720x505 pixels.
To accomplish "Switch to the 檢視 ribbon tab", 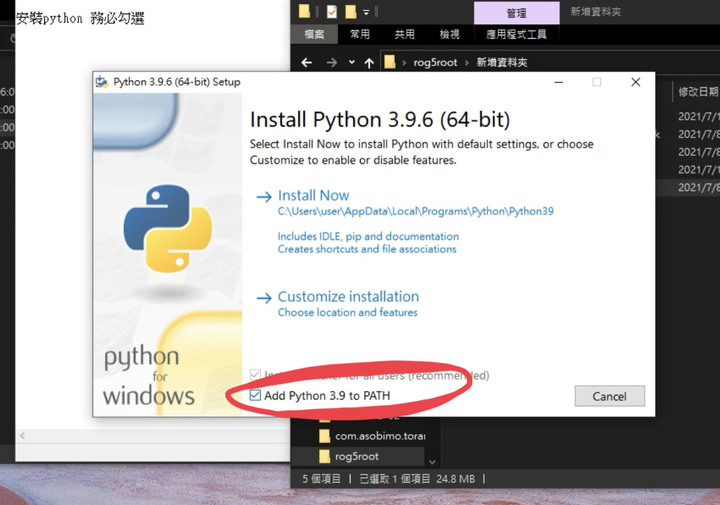I will [449, 34].
